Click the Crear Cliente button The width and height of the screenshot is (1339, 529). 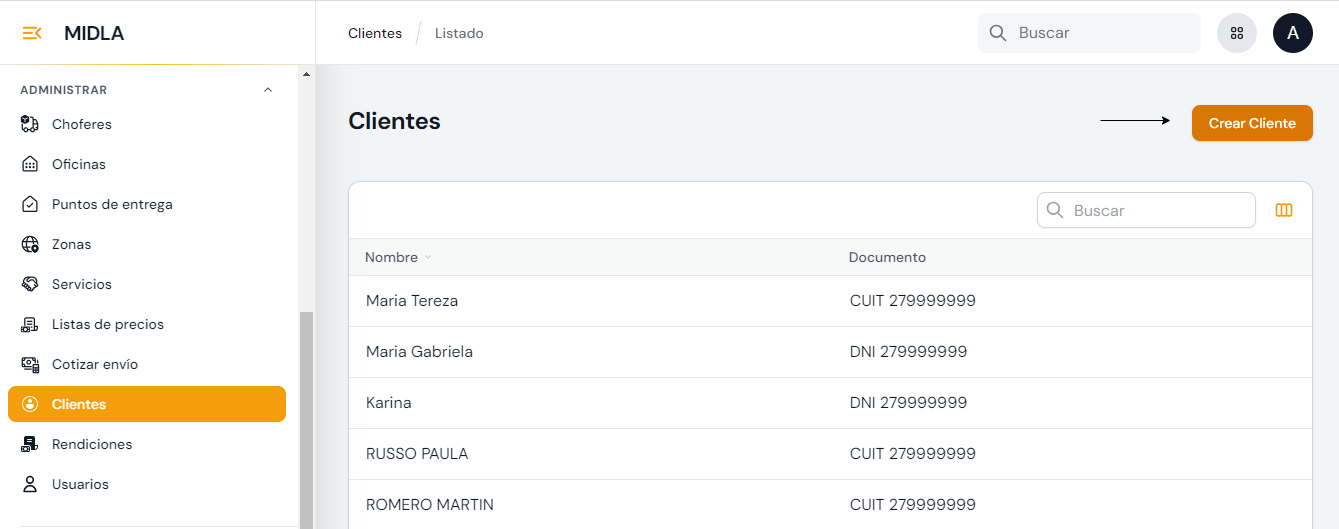click(1252, 123)
